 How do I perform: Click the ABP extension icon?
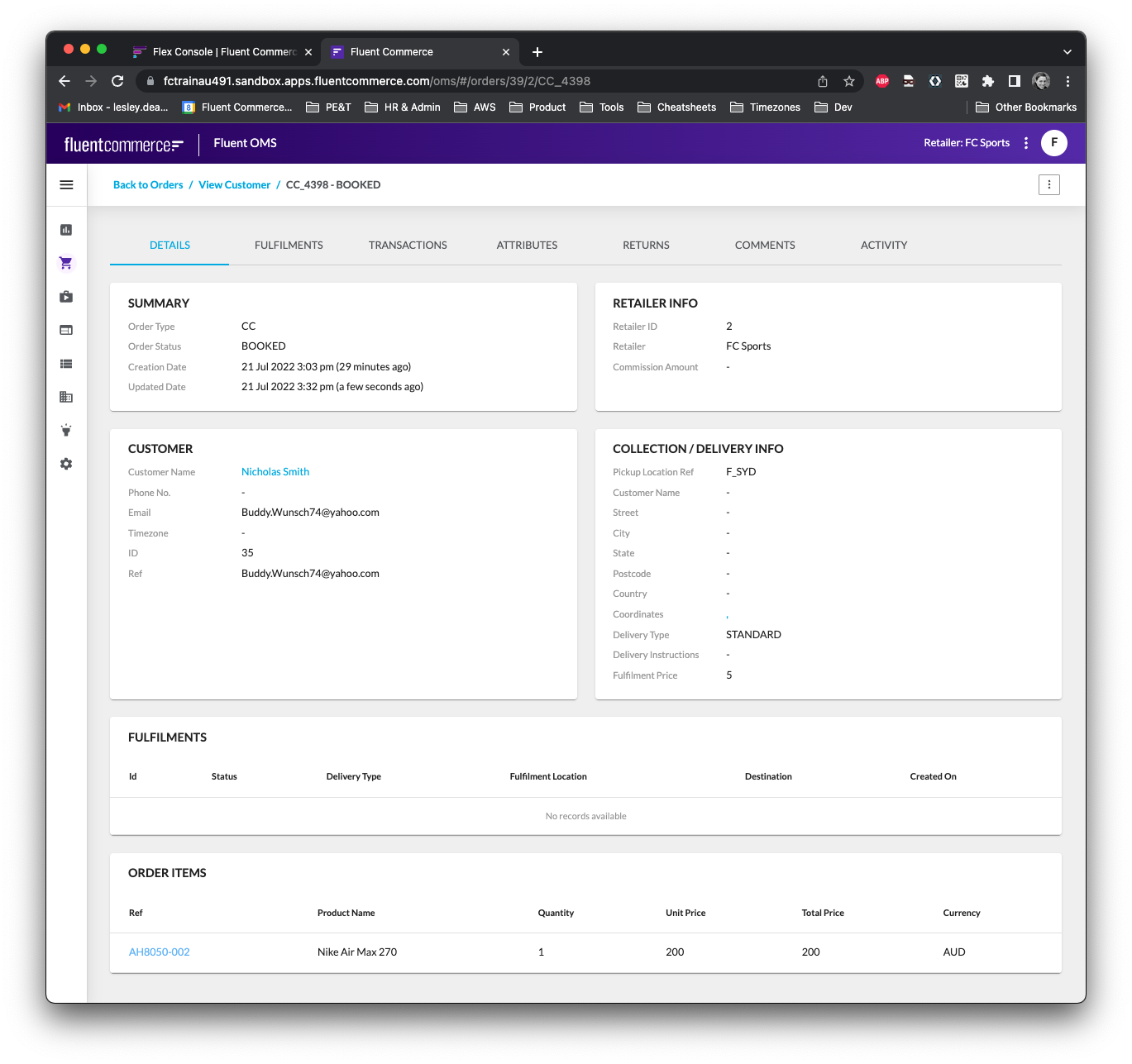(x=882, y=81)
